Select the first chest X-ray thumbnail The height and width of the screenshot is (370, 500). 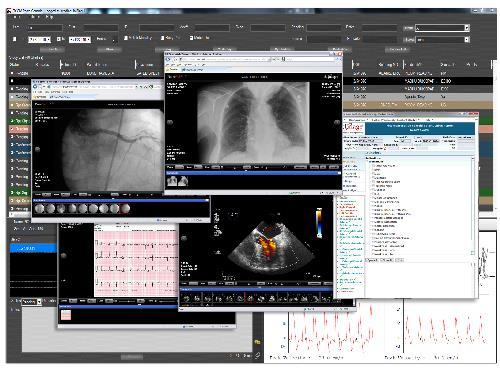(172, 181)
